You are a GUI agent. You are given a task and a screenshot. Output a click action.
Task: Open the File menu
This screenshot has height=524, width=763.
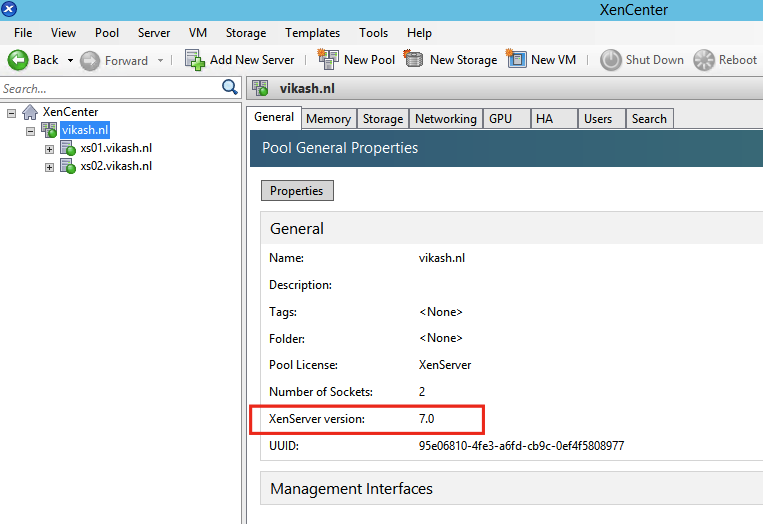point(23,33)
